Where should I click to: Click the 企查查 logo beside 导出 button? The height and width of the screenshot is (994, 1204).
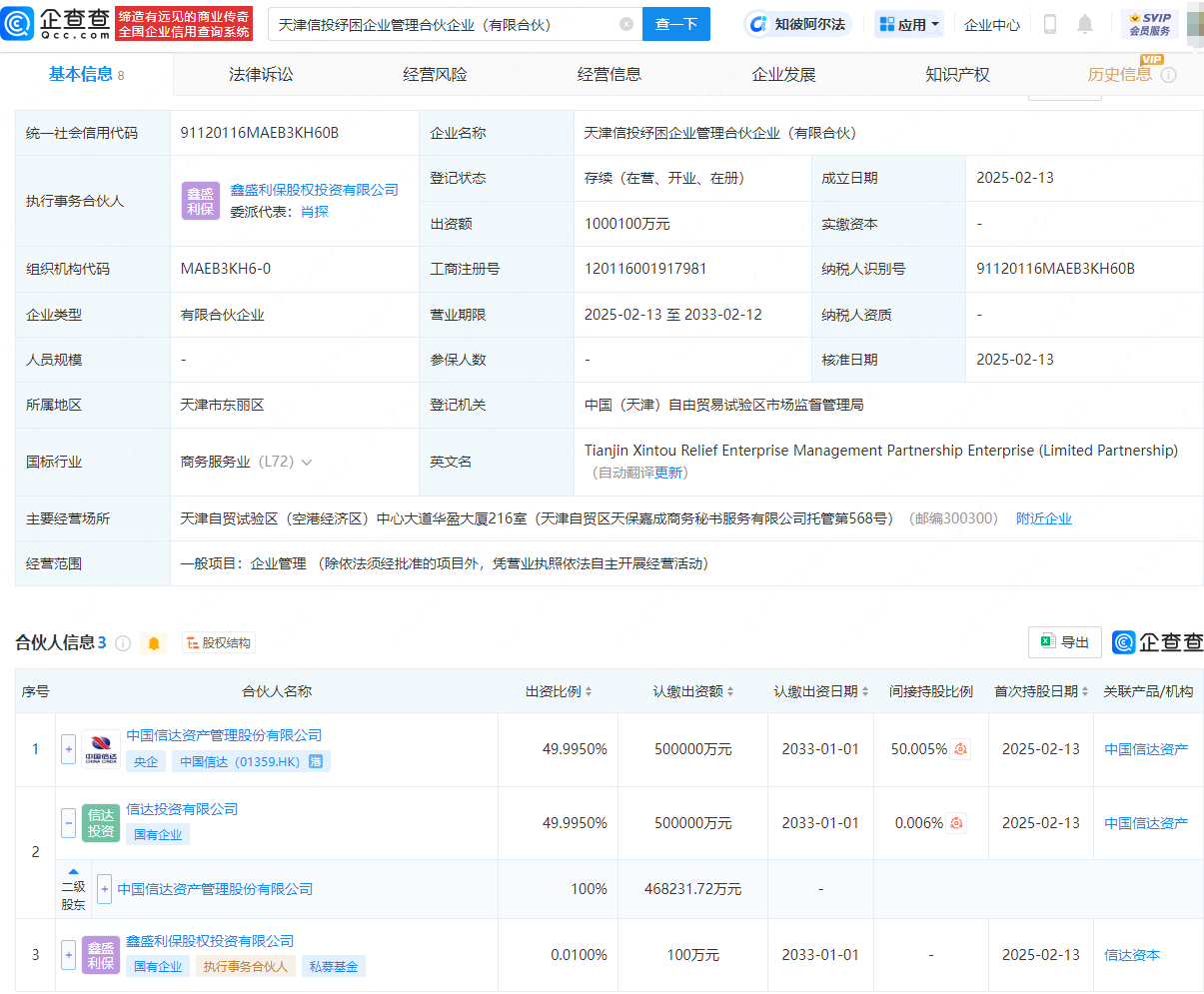point(1158,642)
